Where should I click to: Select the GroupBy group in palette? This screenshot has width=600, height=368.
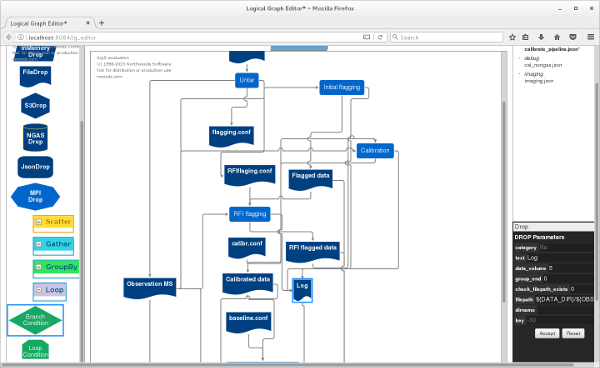click(56, 269)
